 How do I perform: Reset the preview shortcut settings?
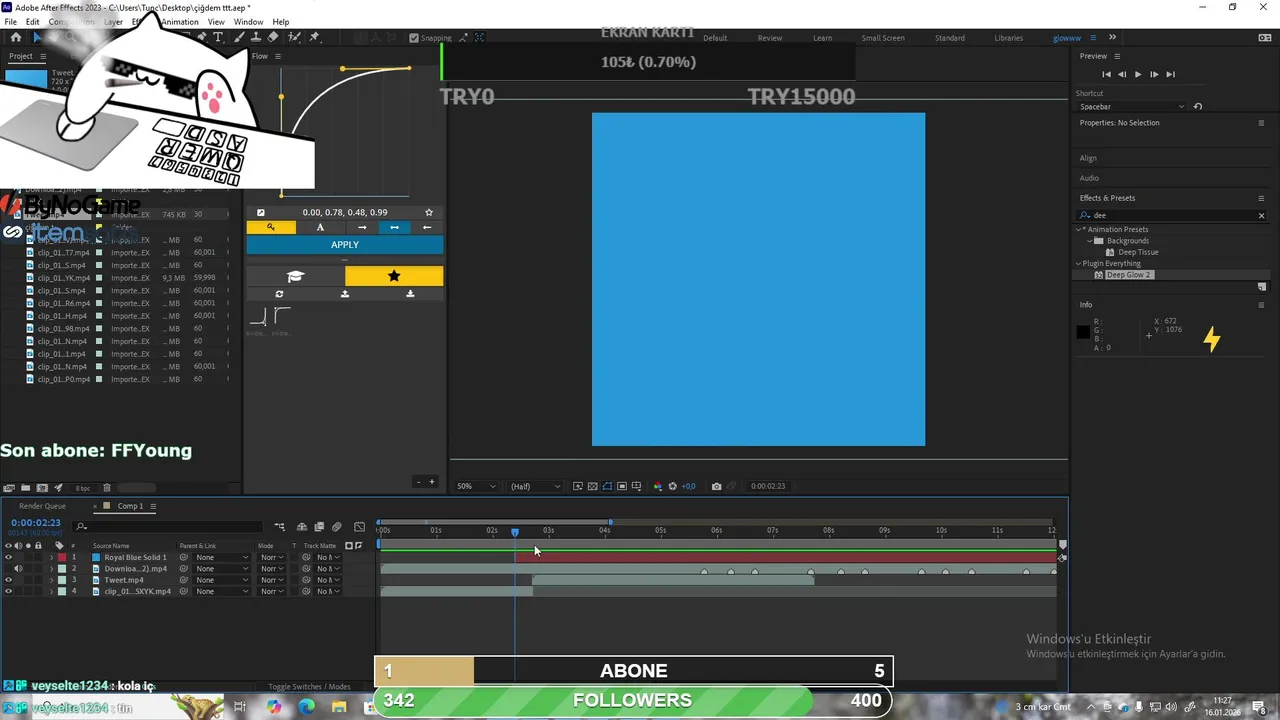point(1198,107)
